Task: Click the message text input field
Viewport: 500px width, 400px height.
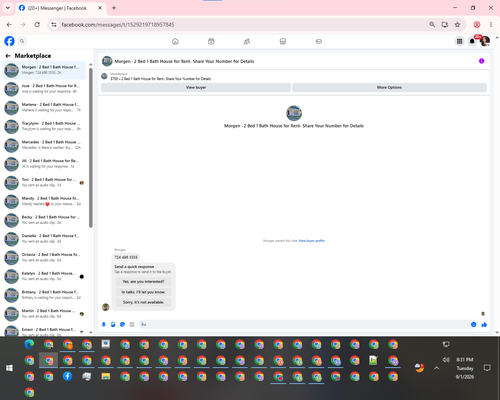Action: (303, 324)
